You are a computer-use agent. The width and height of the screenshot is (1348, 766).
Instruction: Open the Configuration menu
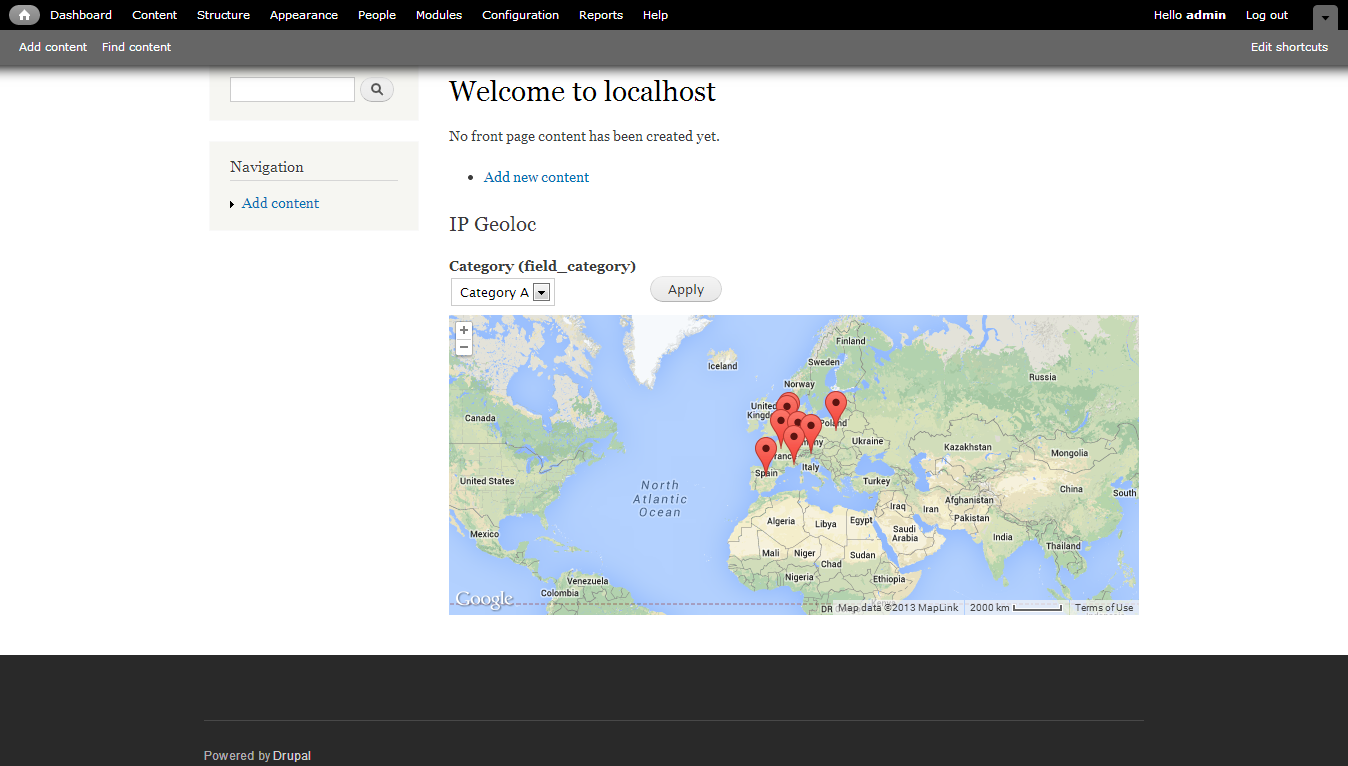click(x=520, y=14)
